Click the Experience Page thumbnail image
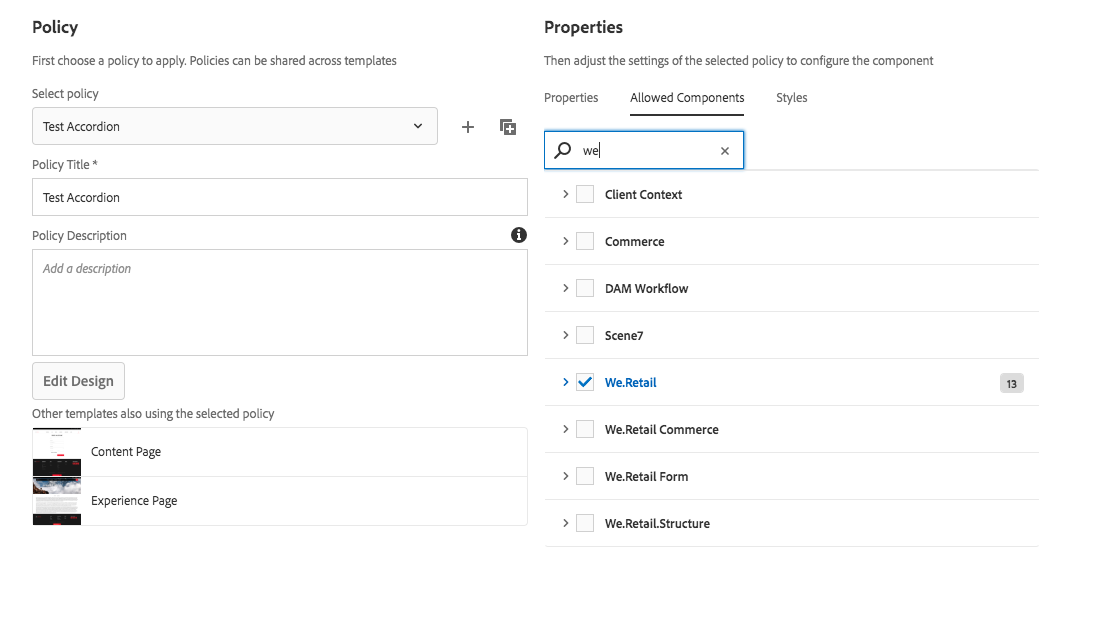Screen dimensions: 1111x621 coord(56,500)
